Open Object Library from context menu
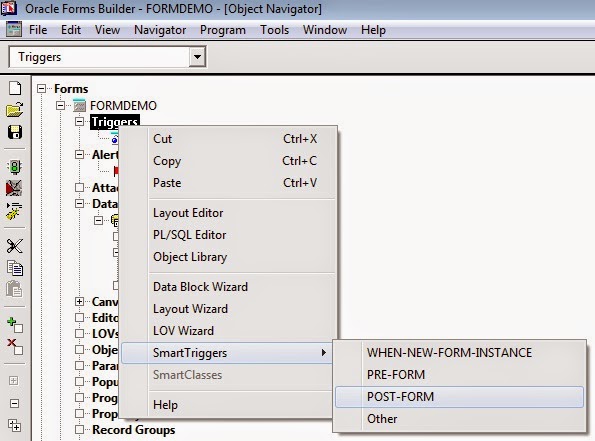This screenshot has height=441, width=595. click(x=228, y=257)
